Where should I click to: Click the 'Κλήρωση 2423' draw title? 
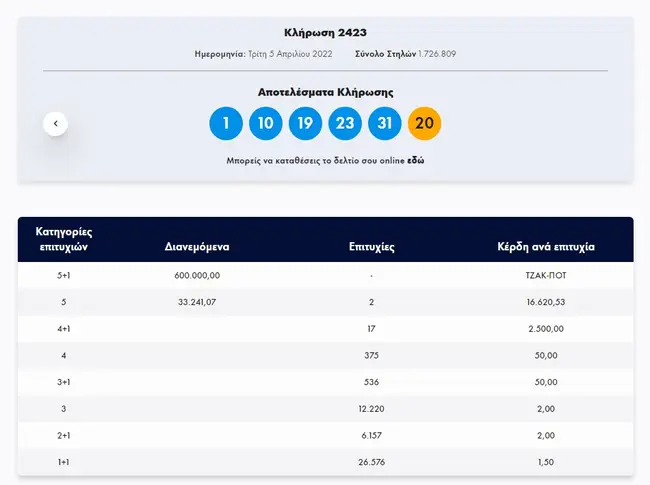pos(325,32)
